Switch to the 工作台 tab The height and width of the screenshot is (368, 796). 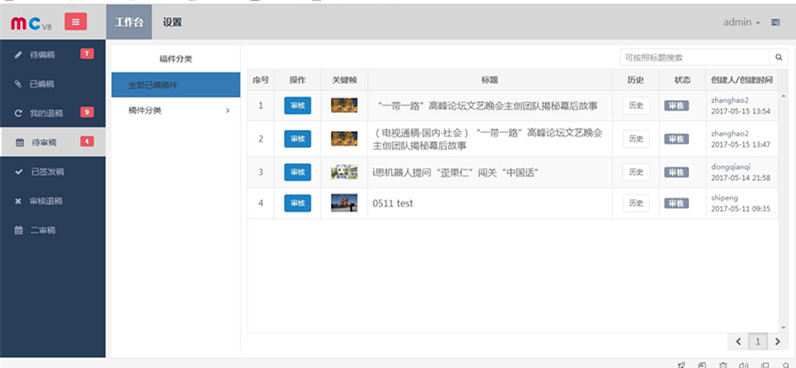129,22
